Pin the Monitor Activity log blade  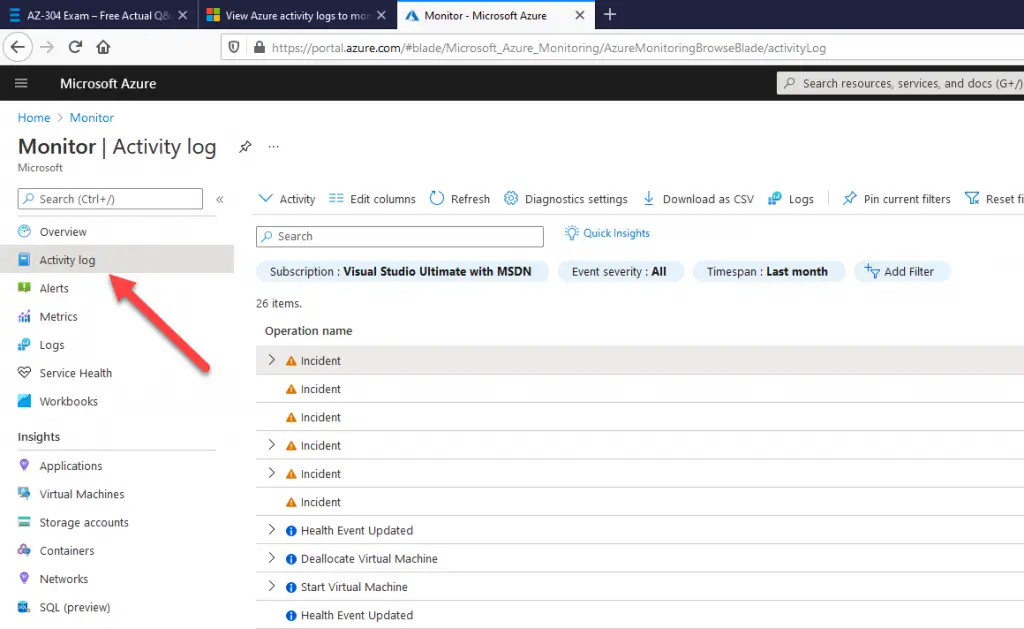(245, 146)
